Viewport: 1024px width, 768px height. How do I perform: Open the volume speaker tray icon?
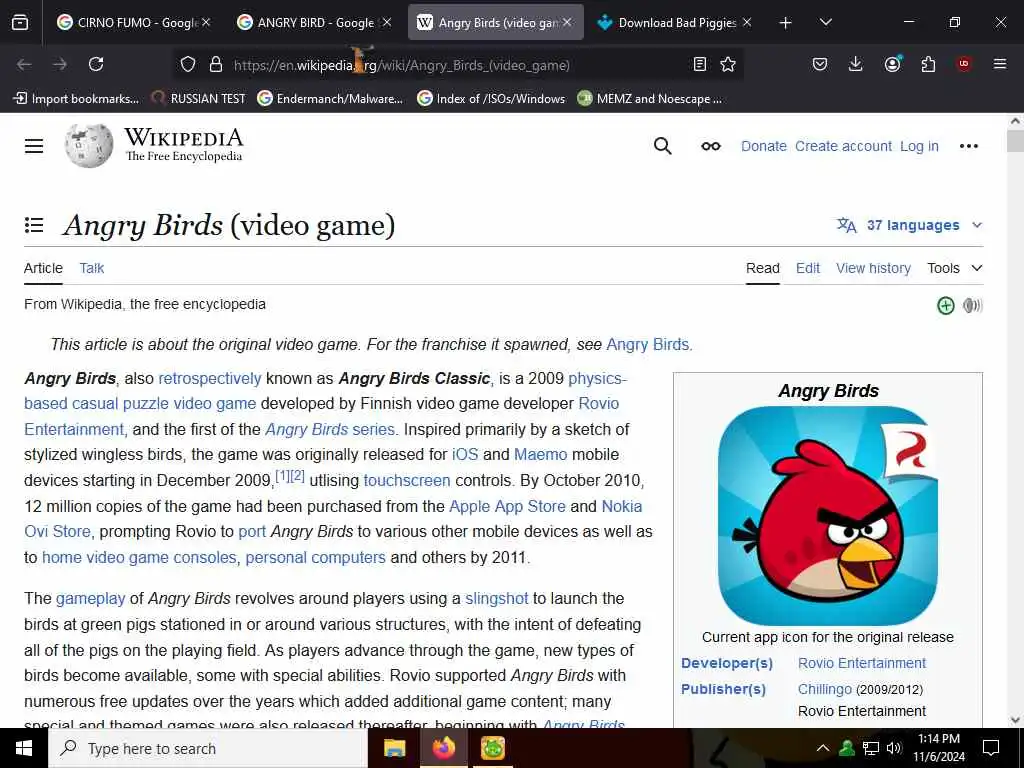(894, 748)
